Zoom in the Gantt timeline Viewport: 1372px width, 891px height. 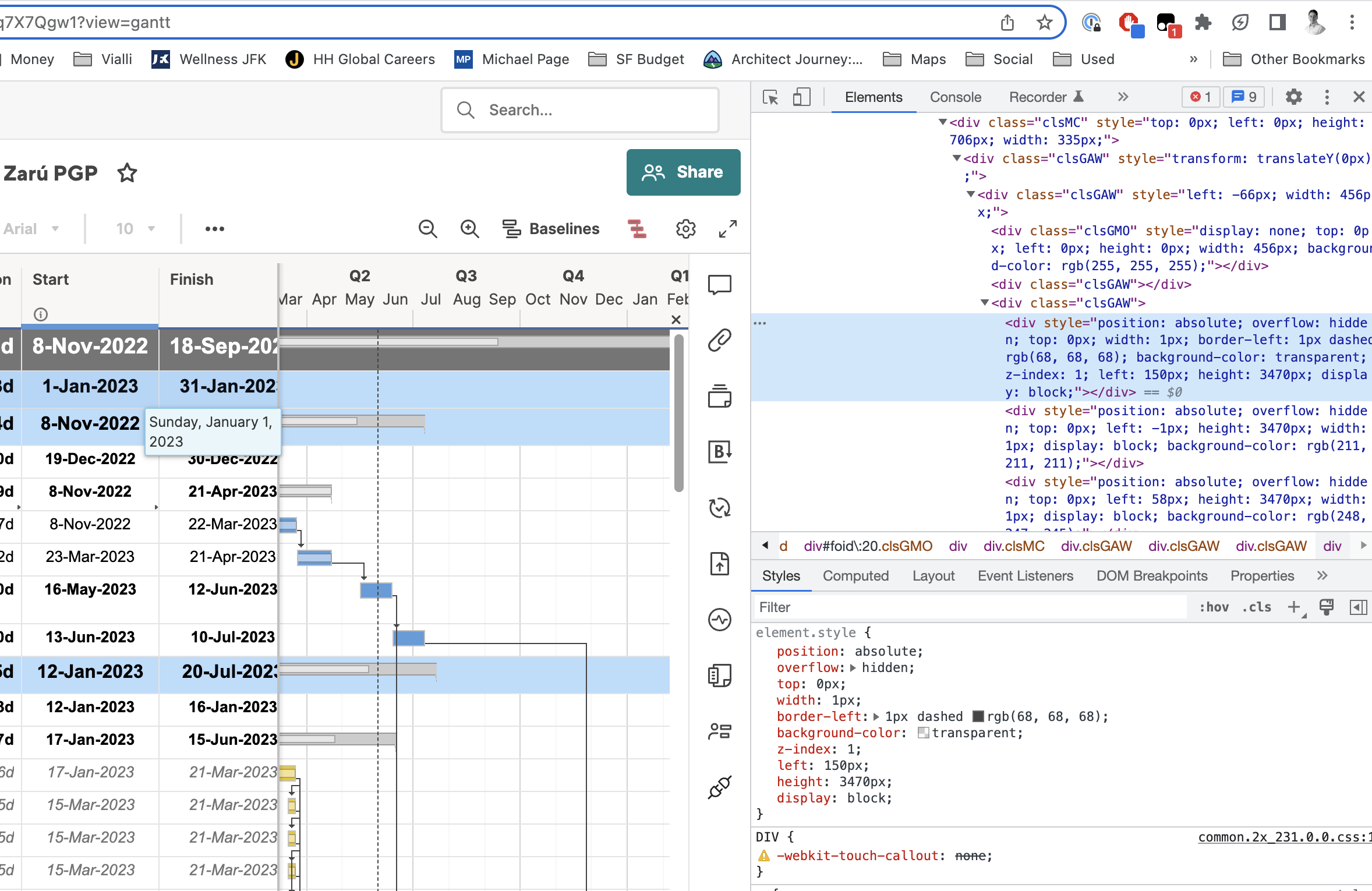[469, 229]
